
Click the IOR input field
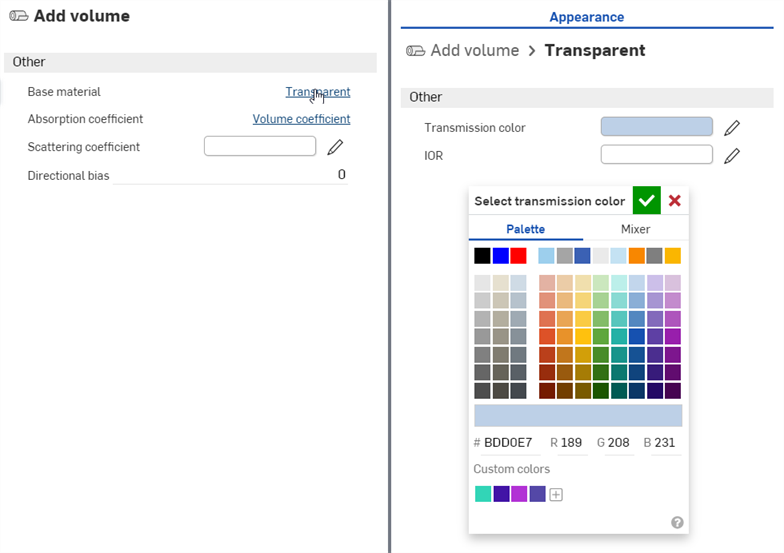pos(656,154)
